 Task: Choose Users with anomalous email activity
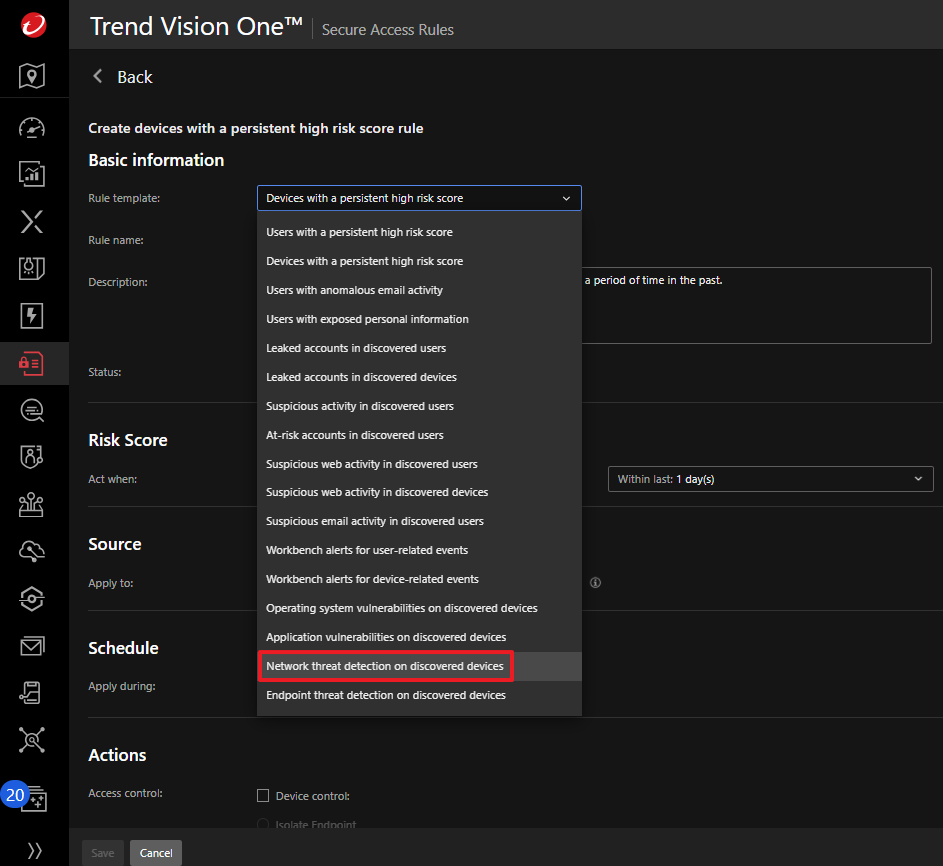354,290
